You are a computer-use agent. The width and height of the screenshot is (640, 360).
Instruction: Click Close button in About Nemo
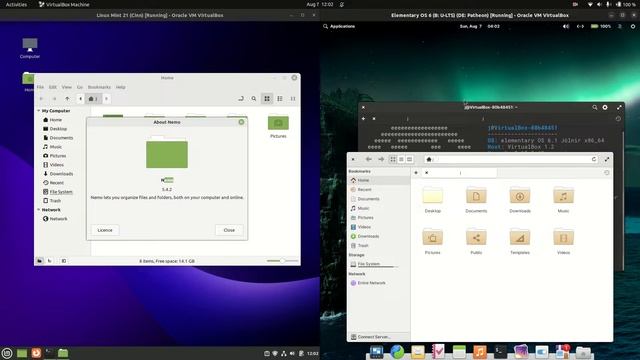229,230
